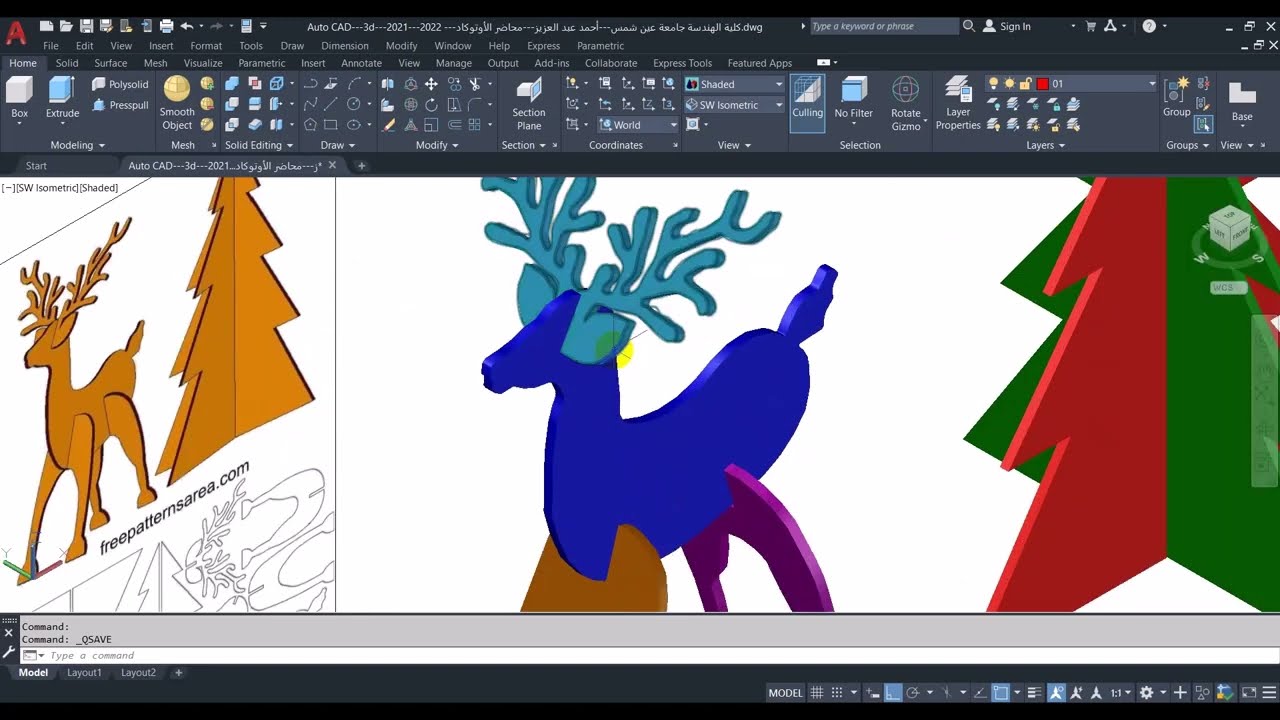1280x720 pixels.
Task: Toggle polar tracking on the status bar
Action: click(x=912, y=692)
